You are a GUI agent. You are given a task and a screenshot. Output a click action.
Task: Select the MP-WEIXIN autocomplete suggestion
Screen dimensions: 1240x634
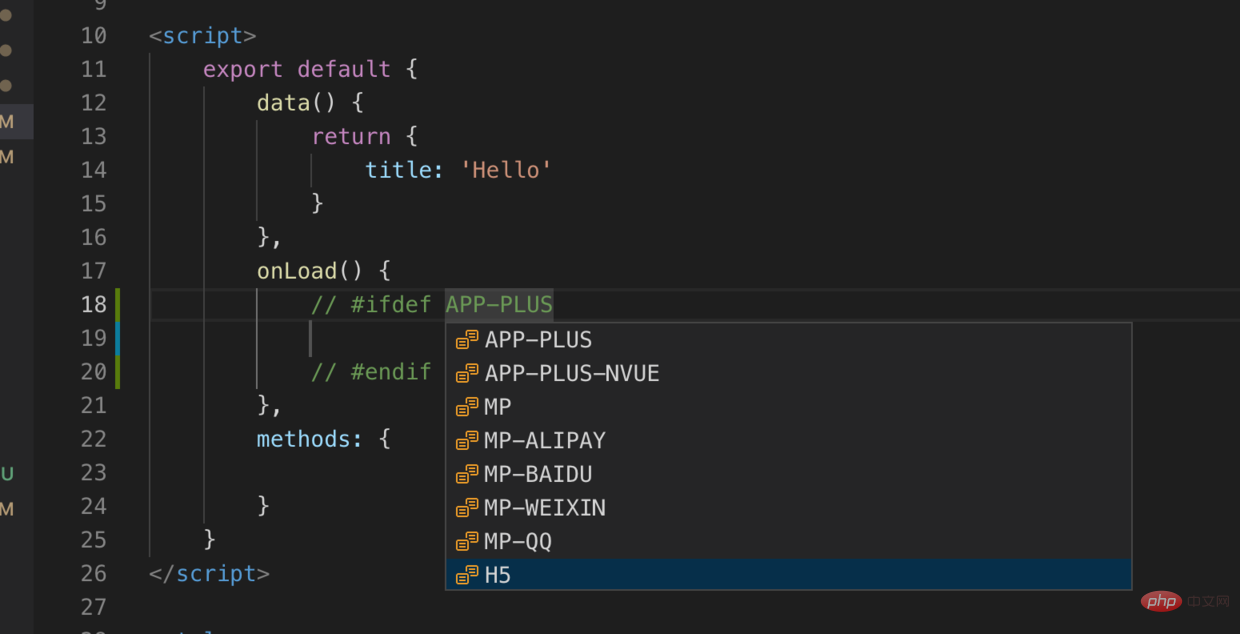tap(545, 508)
